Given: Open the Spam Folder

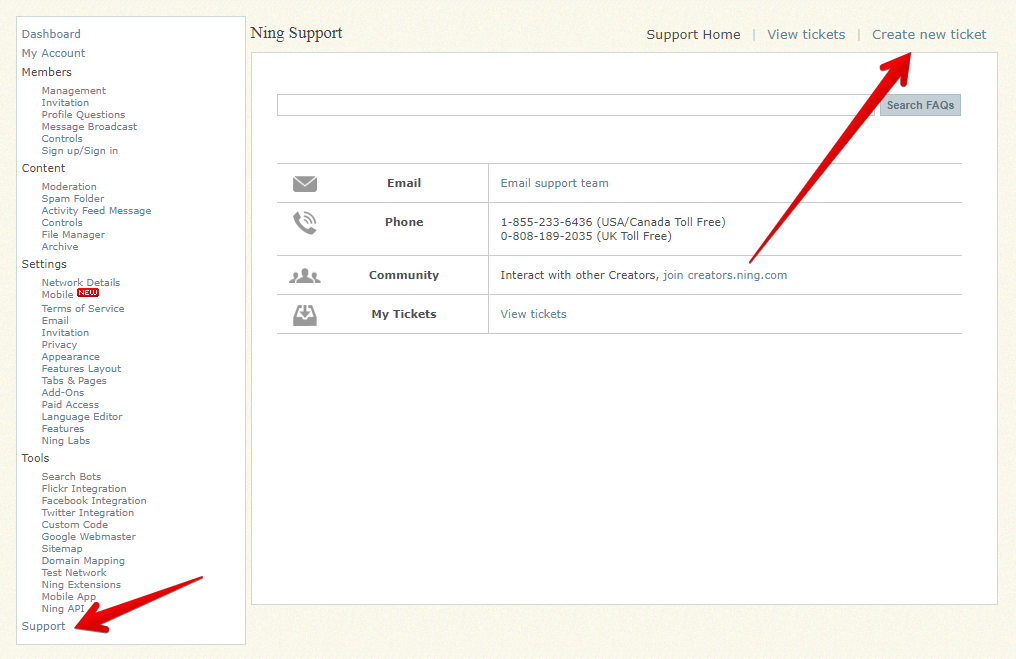Looking at the screenshot, I should 73,199.
